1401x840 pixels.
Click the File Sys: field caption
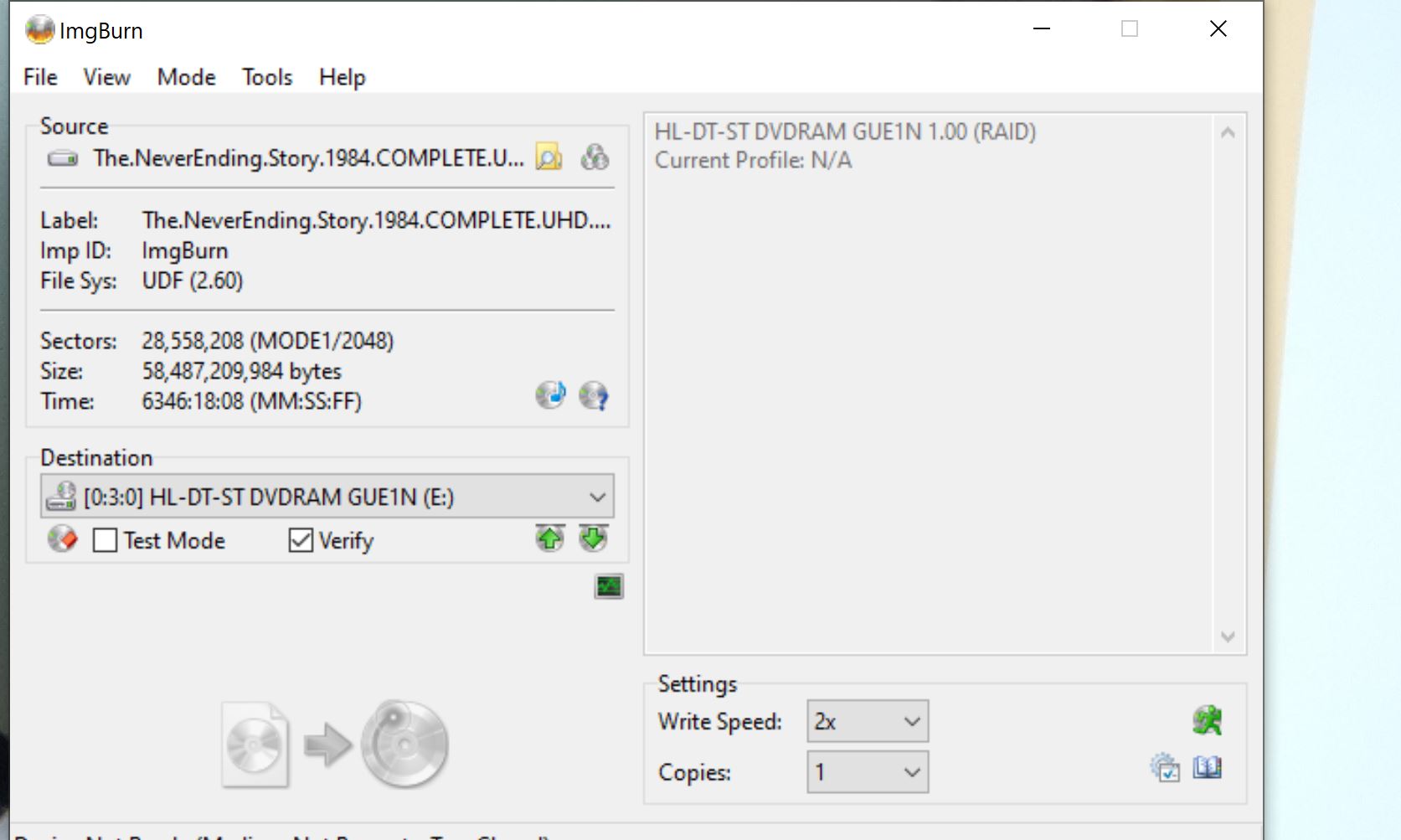coord(79,281)
